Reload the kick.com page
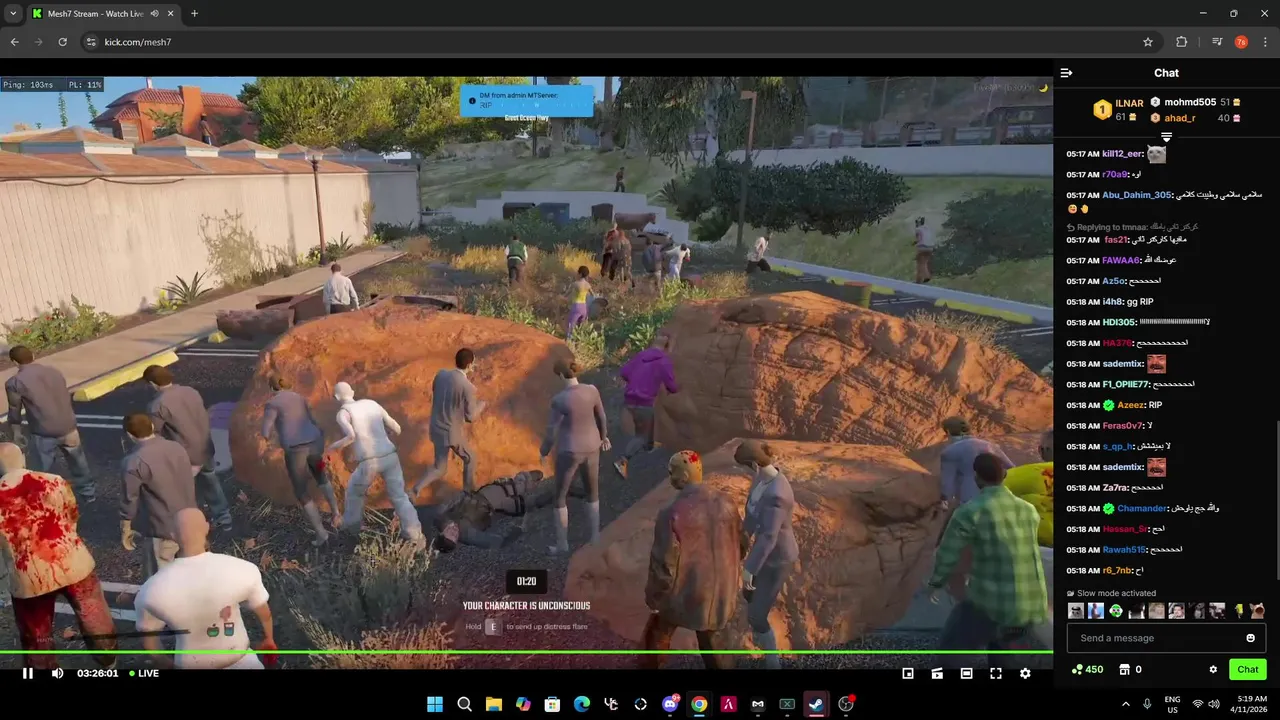 (62, 42)
